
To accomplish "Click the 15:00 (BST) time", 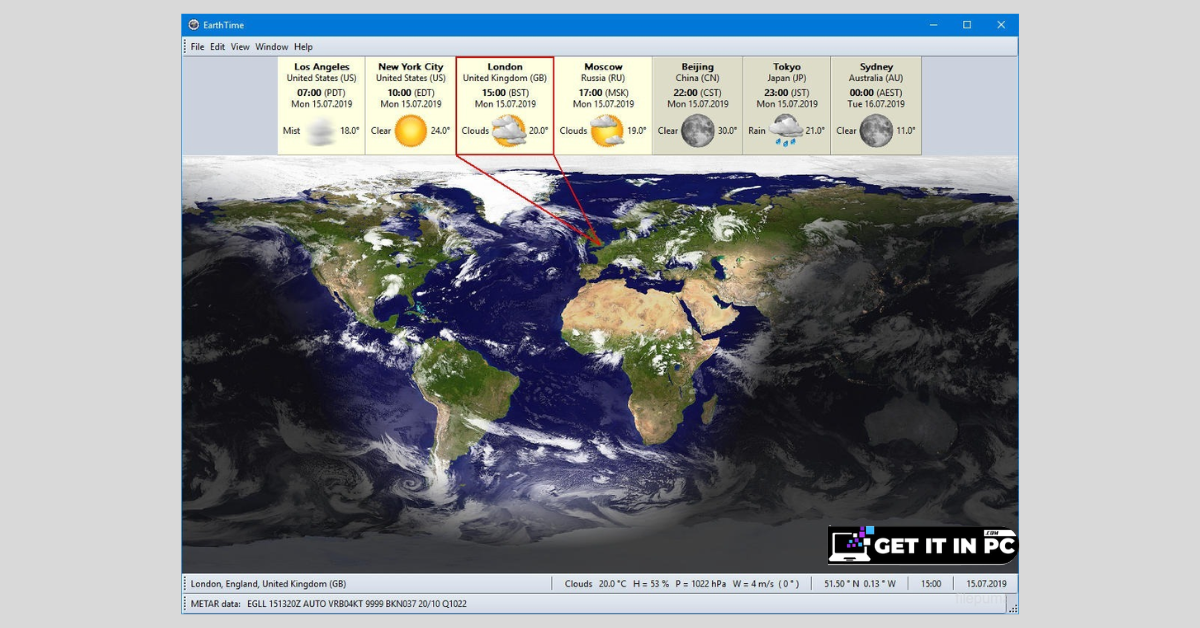I will click(505, 92).
